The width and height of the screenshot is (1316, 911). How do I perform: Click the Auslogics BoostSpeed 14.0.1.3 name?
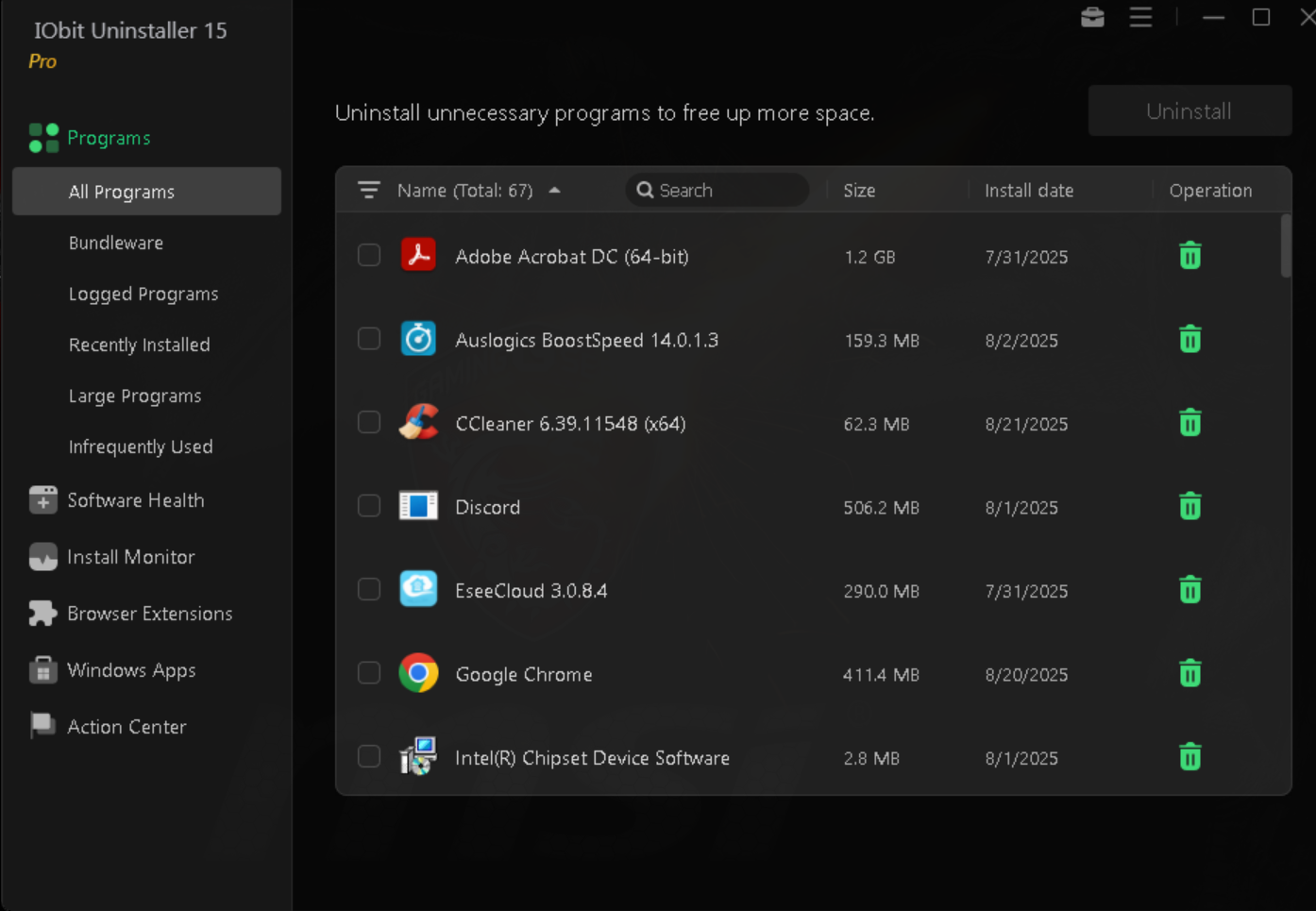(x=587, y=340)
